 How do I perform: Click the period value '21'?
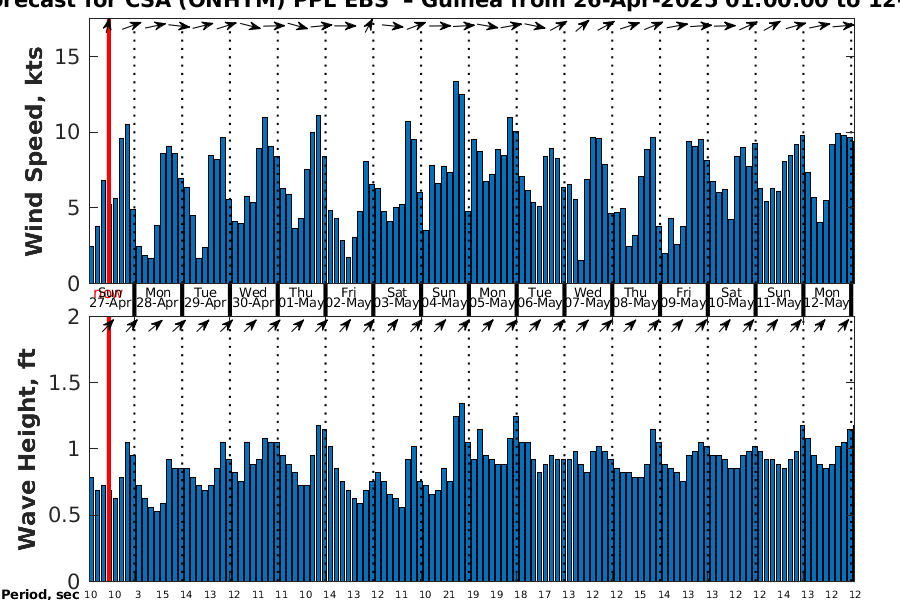449,595
